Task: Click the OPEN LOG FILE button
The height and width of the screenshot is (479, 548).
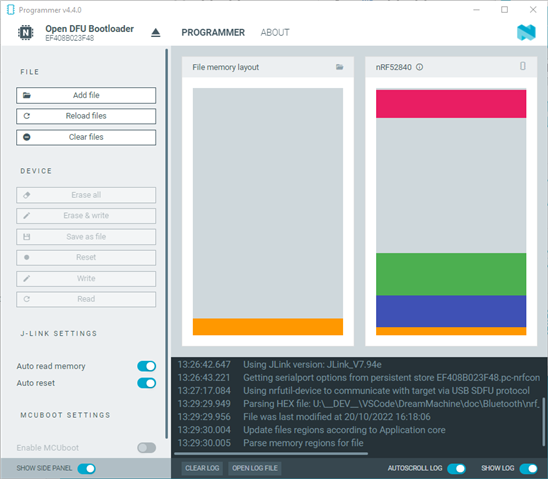Action: pos(255,468)
